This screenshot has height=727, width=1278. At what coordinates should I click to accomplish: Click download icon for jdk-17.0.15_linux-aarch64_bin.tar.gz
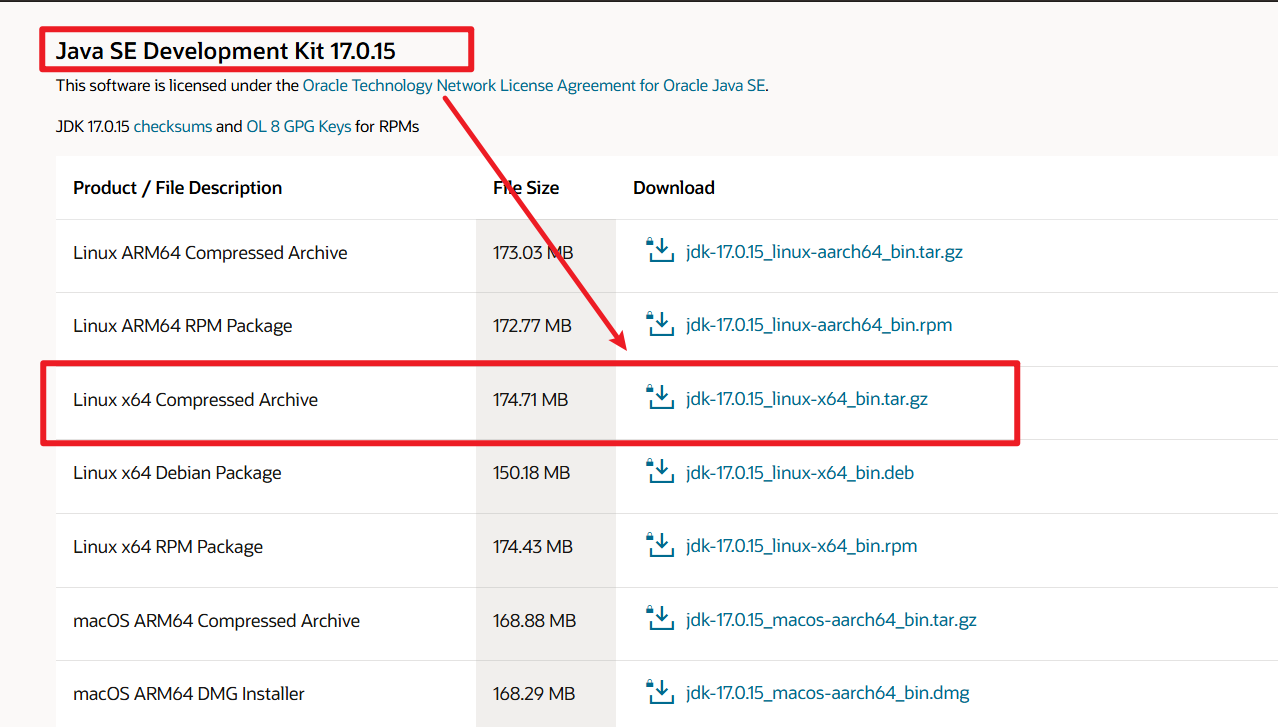tap(660, 250)
